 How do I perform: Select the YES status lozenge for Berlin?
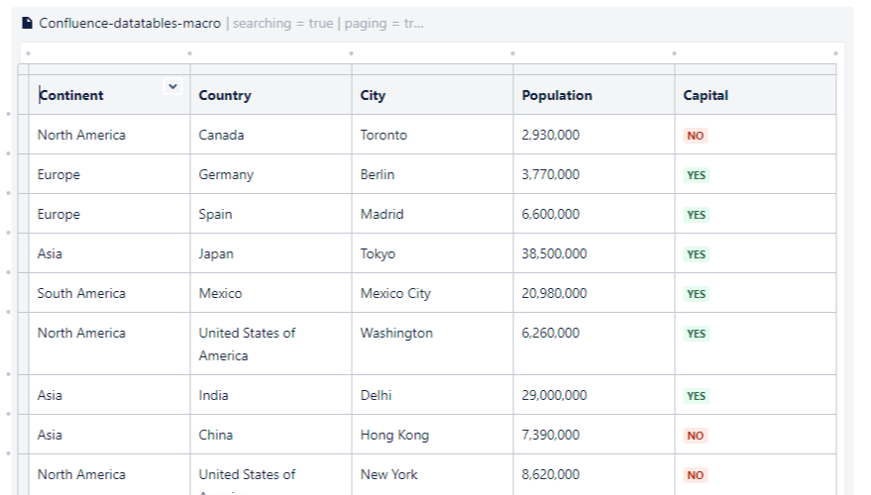[696, 175]
